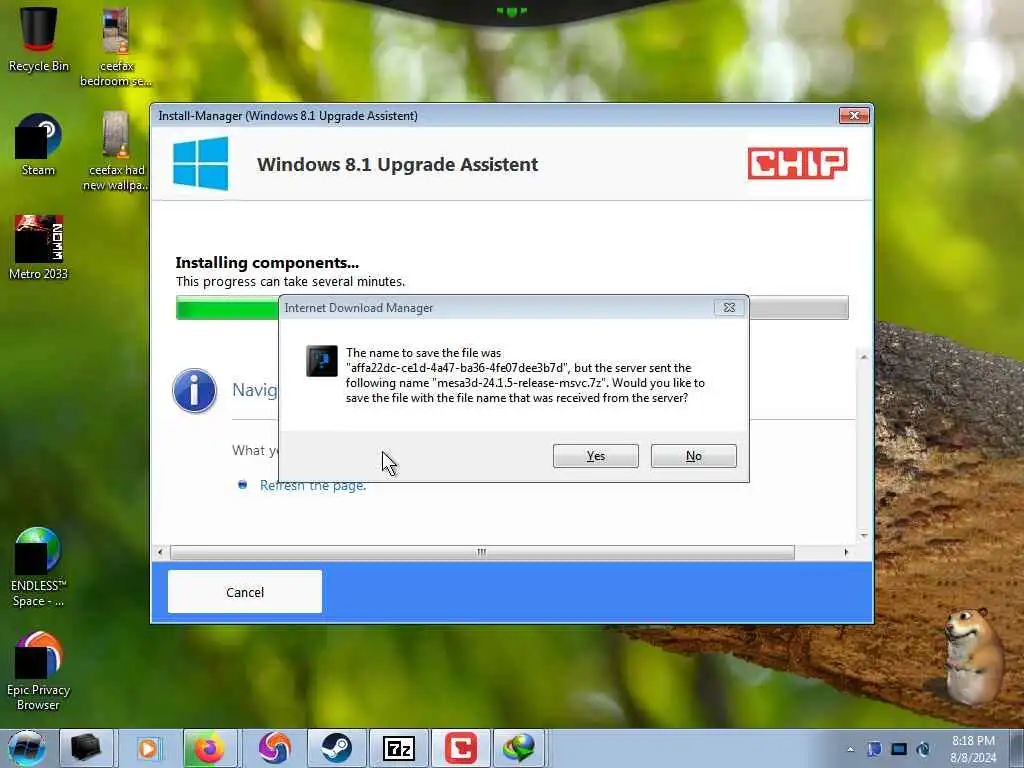The height and width of the screenshot is (768, 1024).
Task: Close the Install-Manager window
Action: click(x=854, y=116)
